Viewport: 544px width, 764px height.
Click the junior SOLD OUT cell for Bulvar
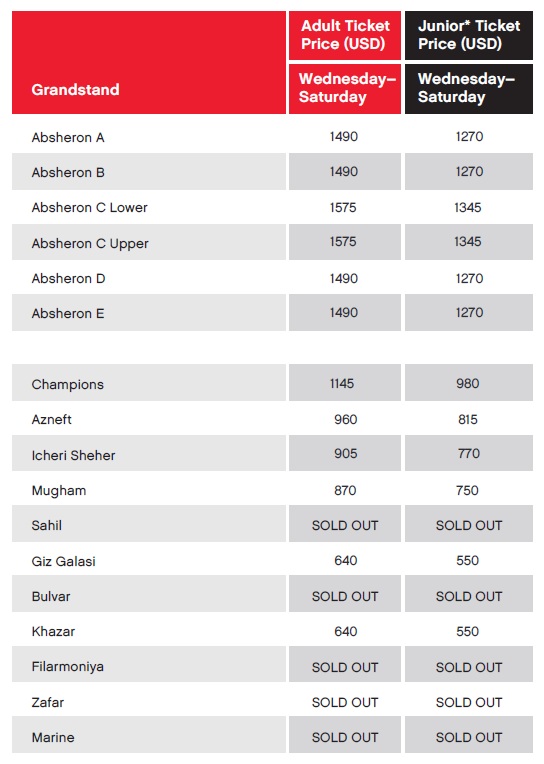tap(468, 594)
